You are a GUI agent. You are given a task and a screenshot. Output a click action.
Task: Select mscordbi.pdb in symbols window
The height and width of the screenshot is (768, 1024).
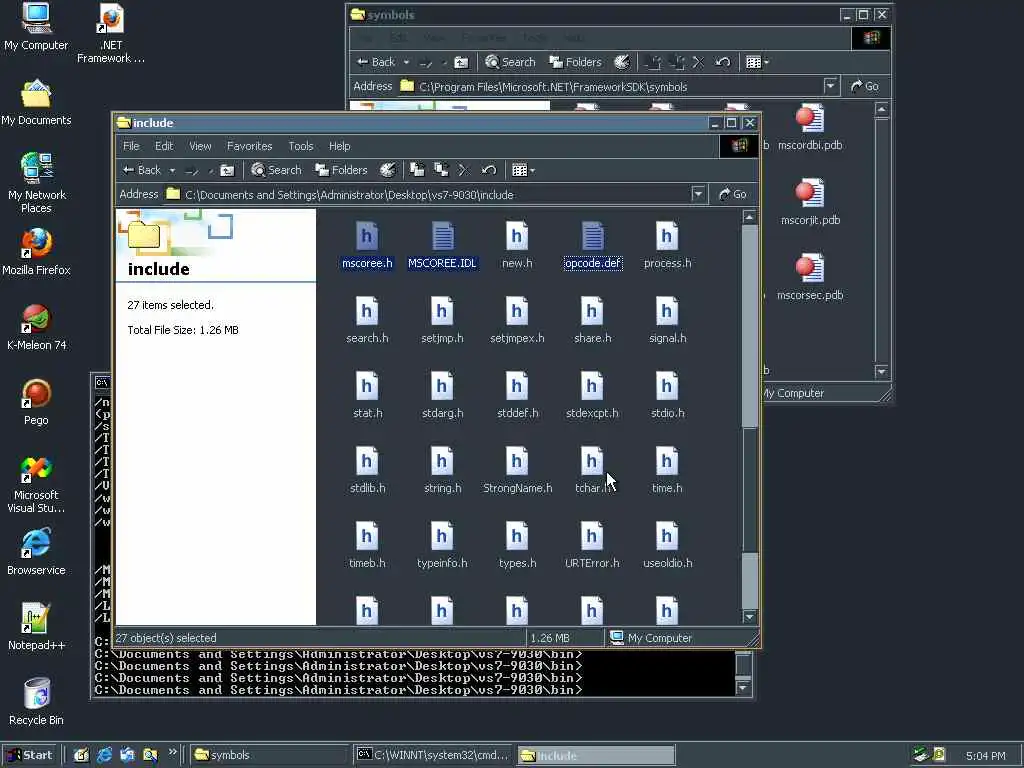[810, 128]
